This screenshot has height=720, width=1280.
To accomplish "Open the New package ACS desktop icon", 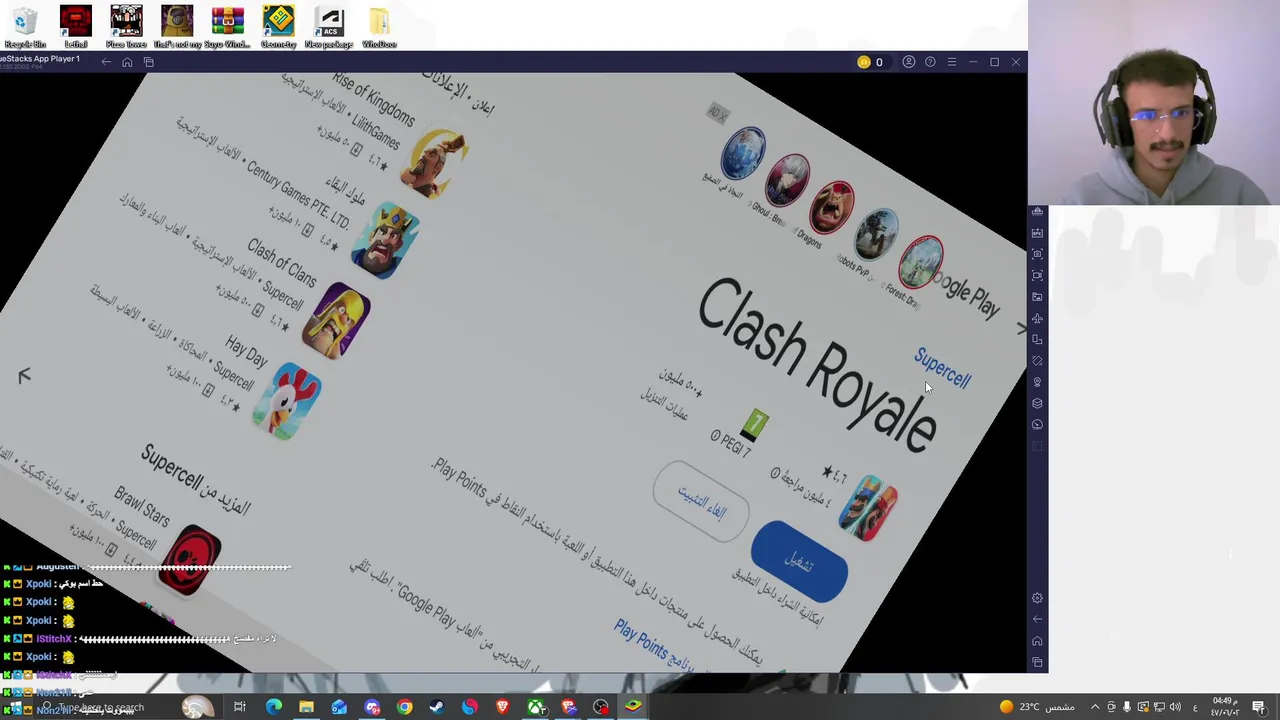I will 329,27.
